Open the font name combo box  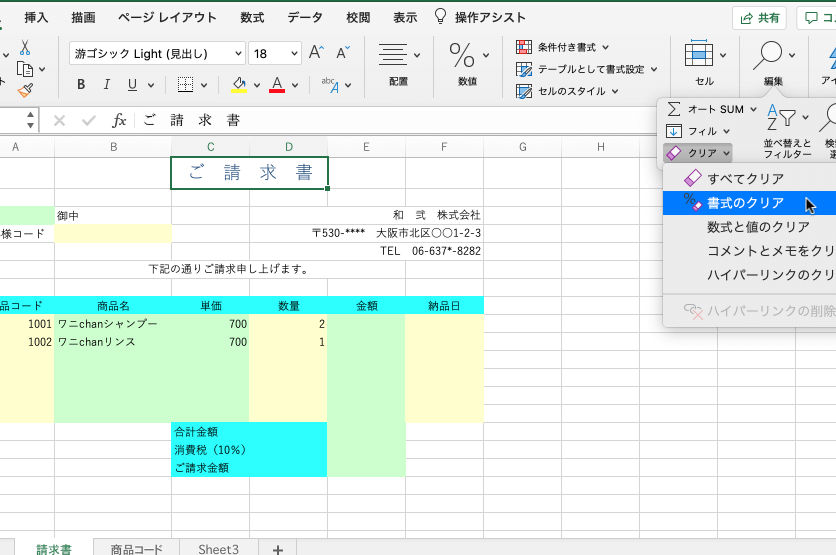click(157, 53)
